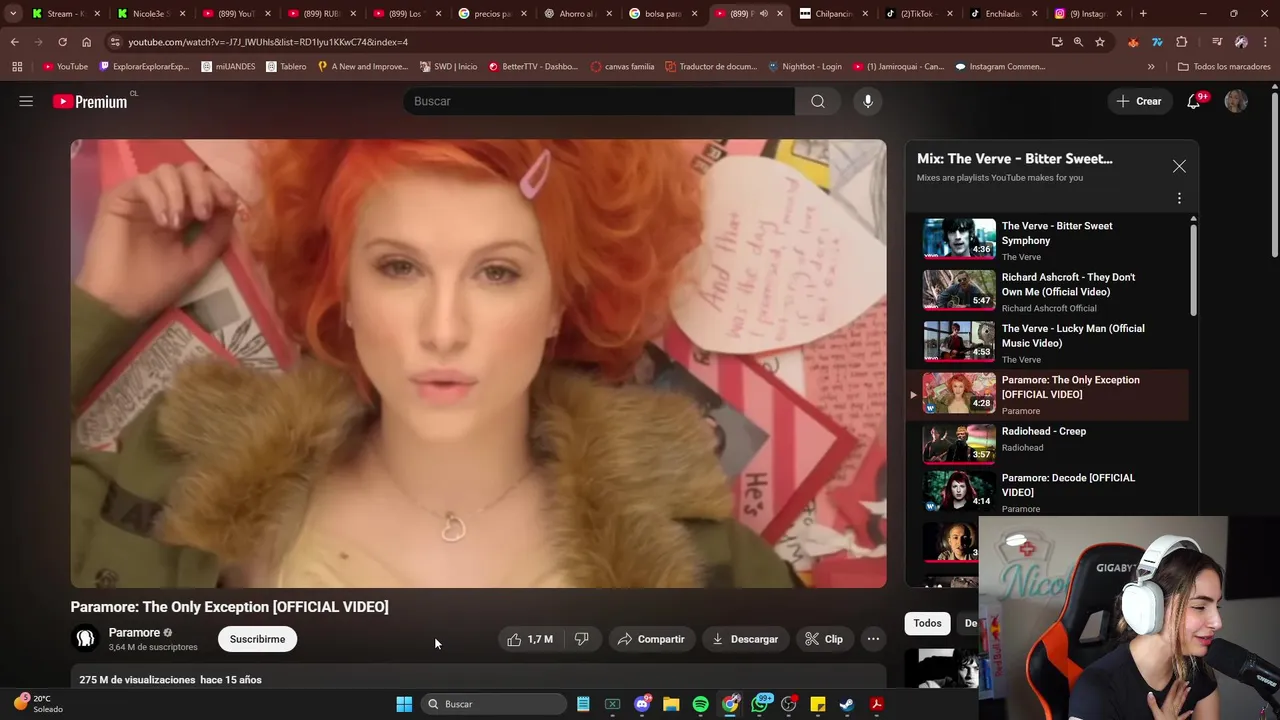The image size is (1280, 720).
Task: Open the Todos los marcadores folder
Action: pos(1224,67)
